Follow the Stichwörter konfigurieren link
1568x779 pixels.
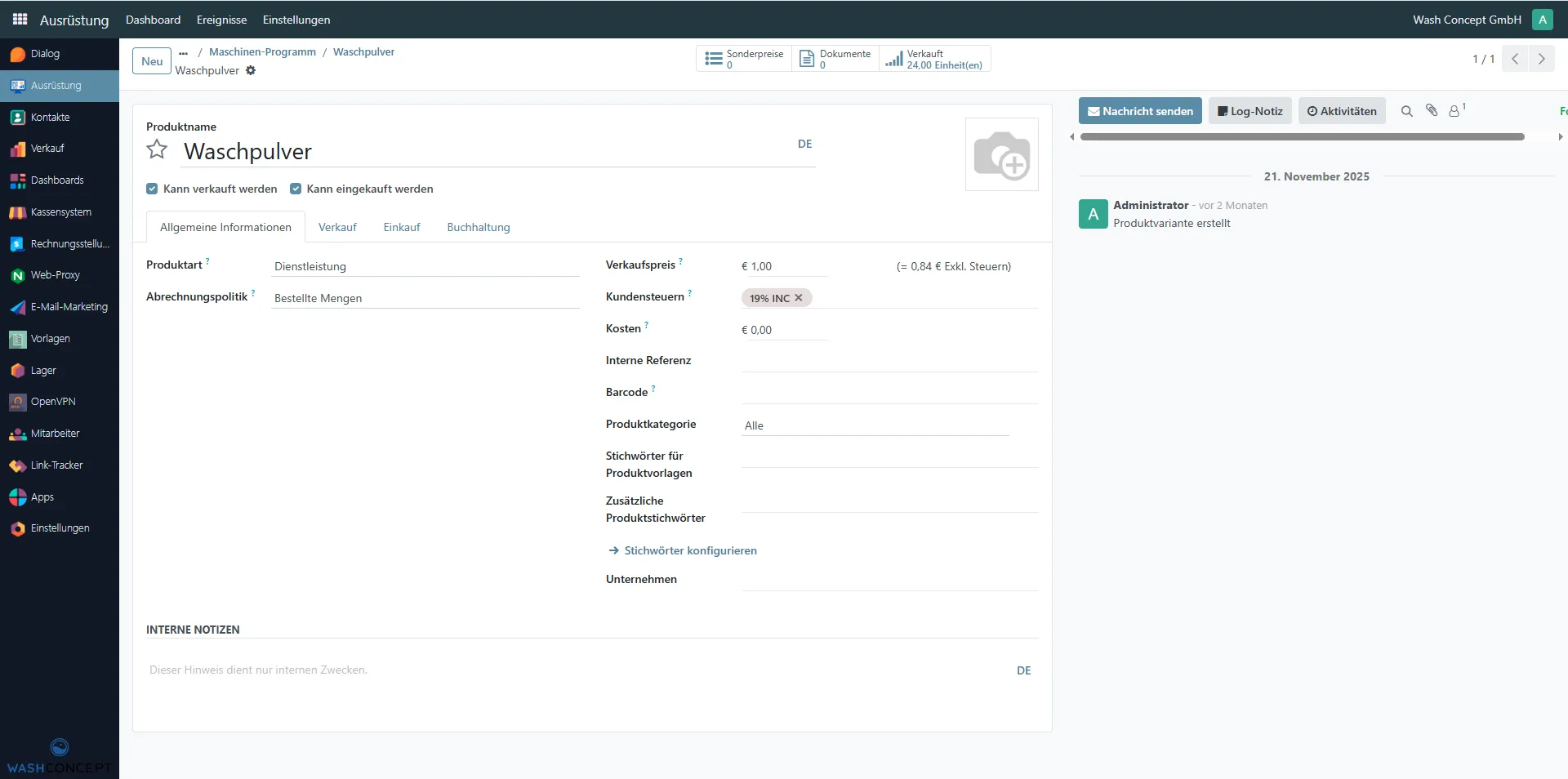click(690, 550)
